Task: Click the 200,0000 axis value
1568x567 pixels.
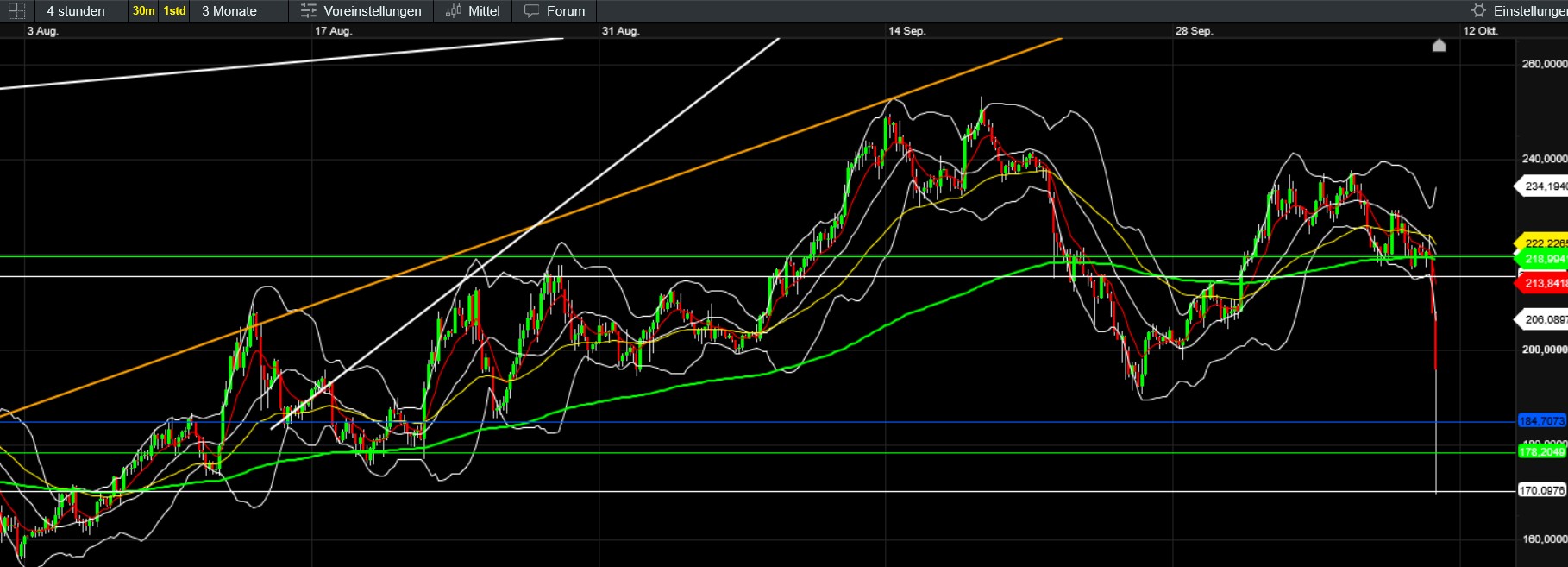Action: [1544, 350]
